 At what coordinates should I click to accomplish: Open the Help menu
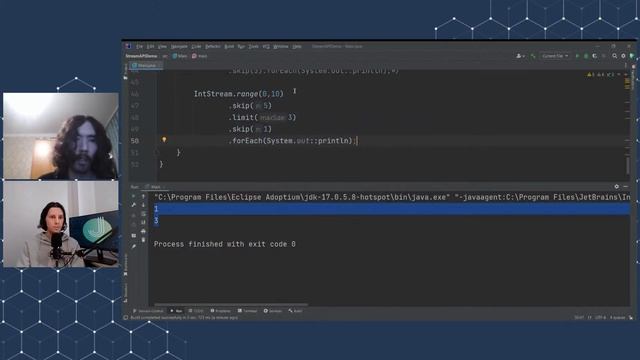coord(297,47)
